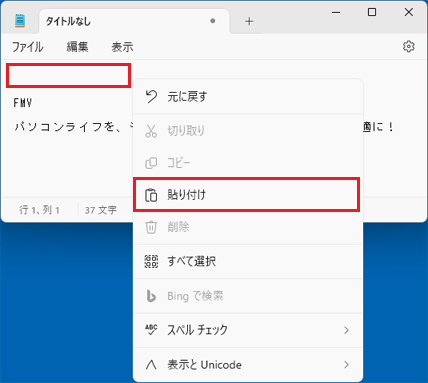Open the settings gear icon
Image resolution: width=428 pixels, height=383 pixels.
tap(409, 47)
